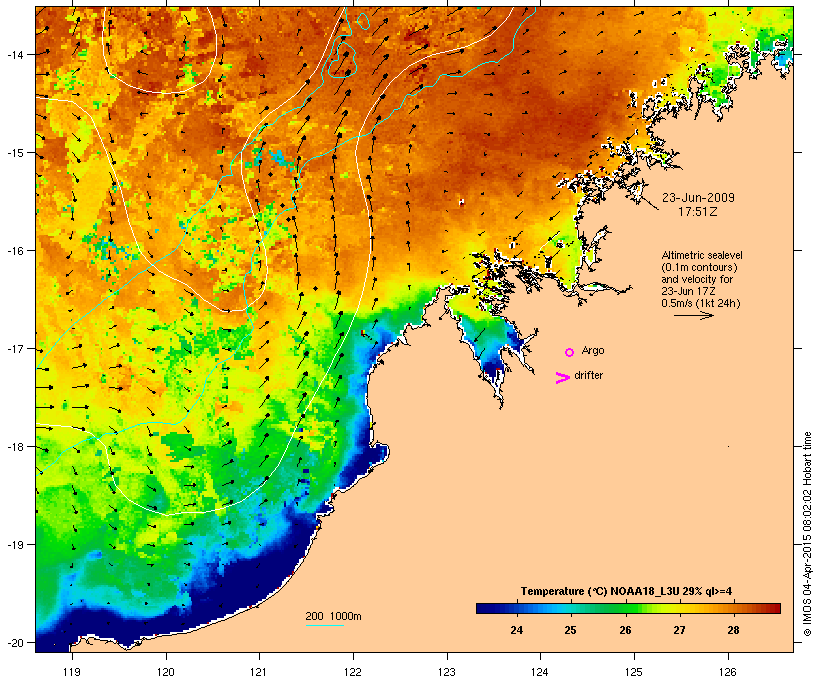Click the 200 1000m depth label

[333, 616]
